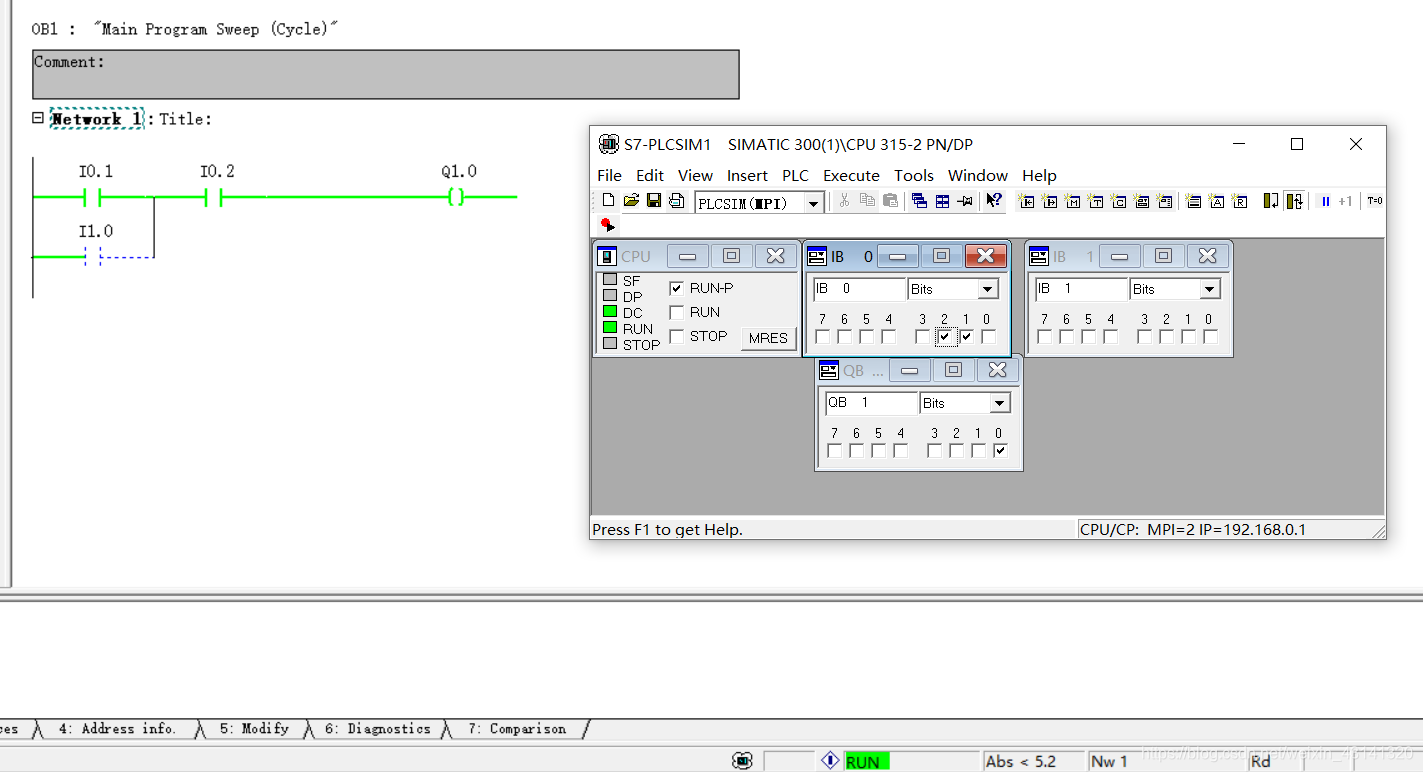Viewport: 1423px width, 772px height.
Task: Open a saved PLC simulation file
Action: 631,201
